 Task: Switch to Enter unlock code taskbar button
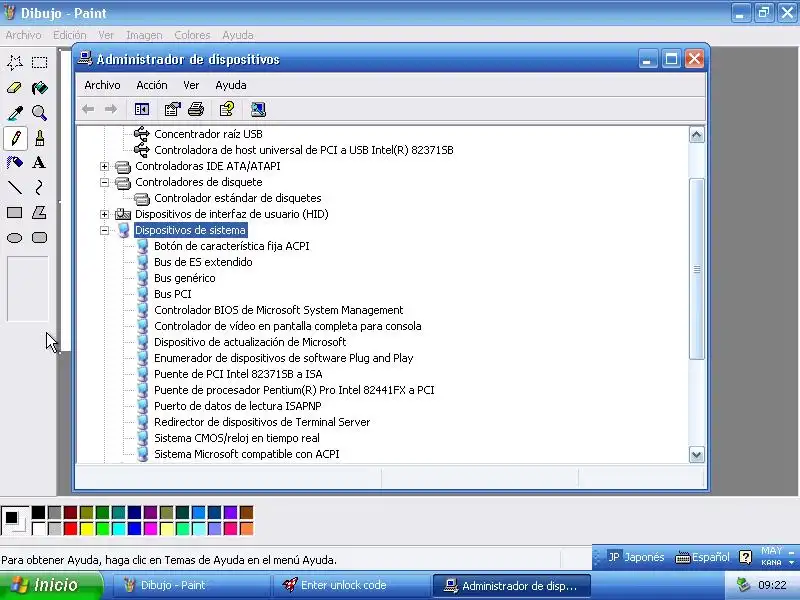pyautogui.click(x=352, y=585)
